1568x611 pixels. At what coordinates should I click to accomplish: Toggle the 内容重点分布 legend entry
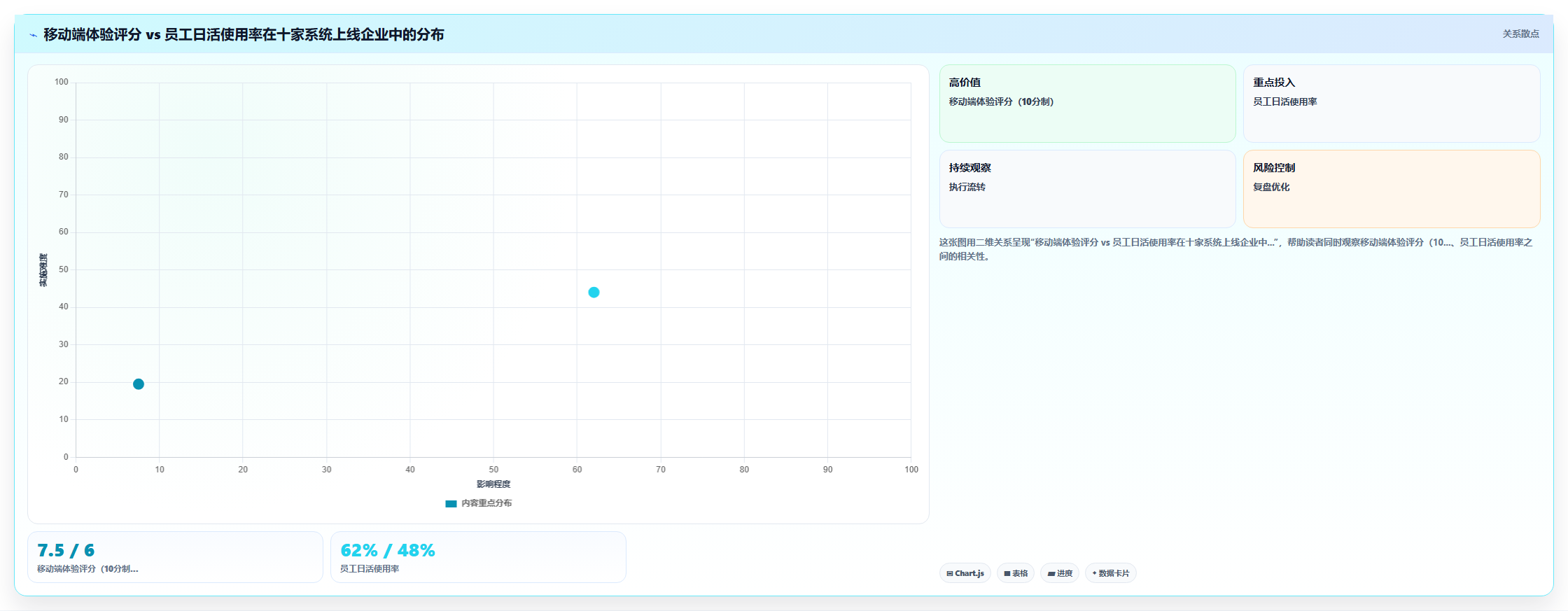pyautogui.click(x=479, y=503)
